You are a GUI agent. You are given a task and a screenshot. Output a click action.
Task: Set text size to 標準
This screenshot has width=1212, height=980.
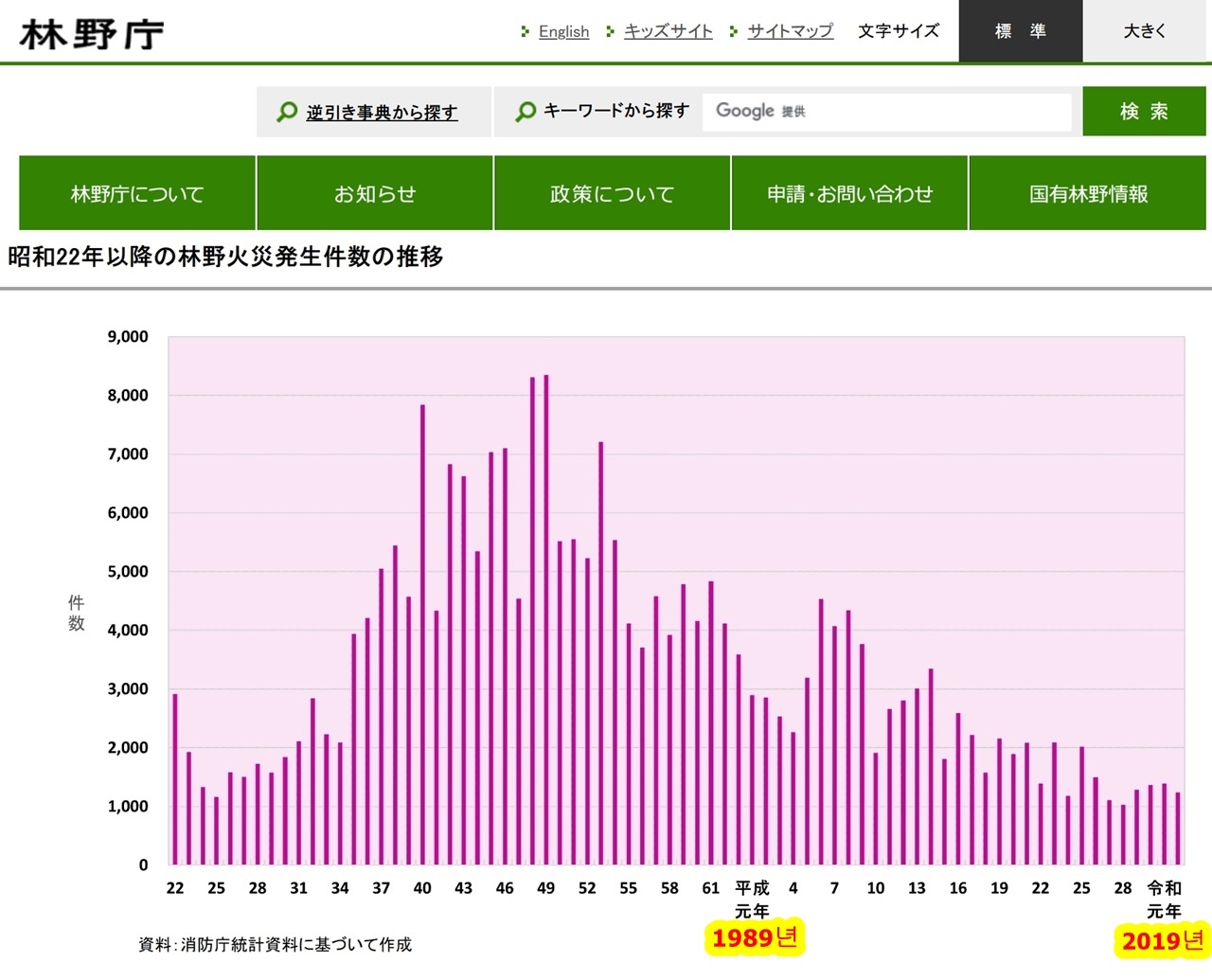1021,31
